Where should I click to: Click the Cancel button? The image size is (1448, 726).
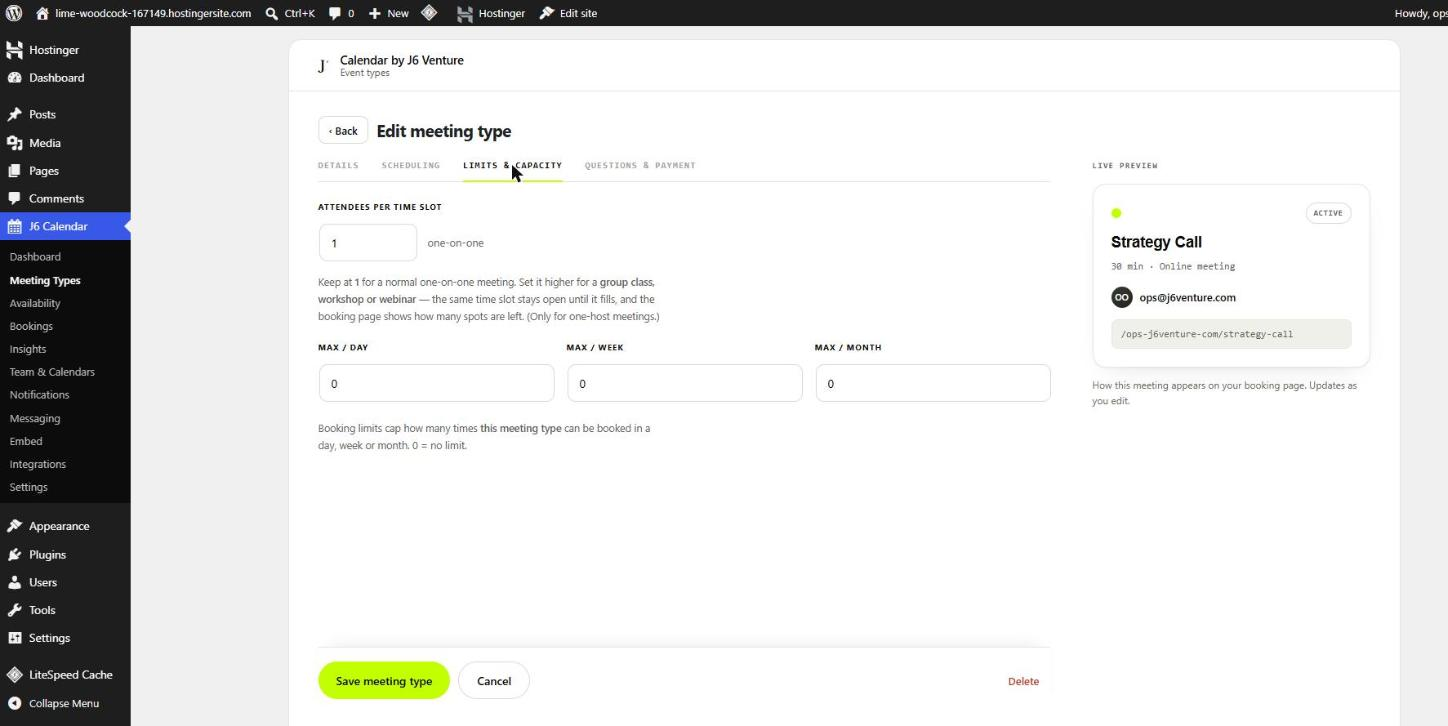pos(494,681)
